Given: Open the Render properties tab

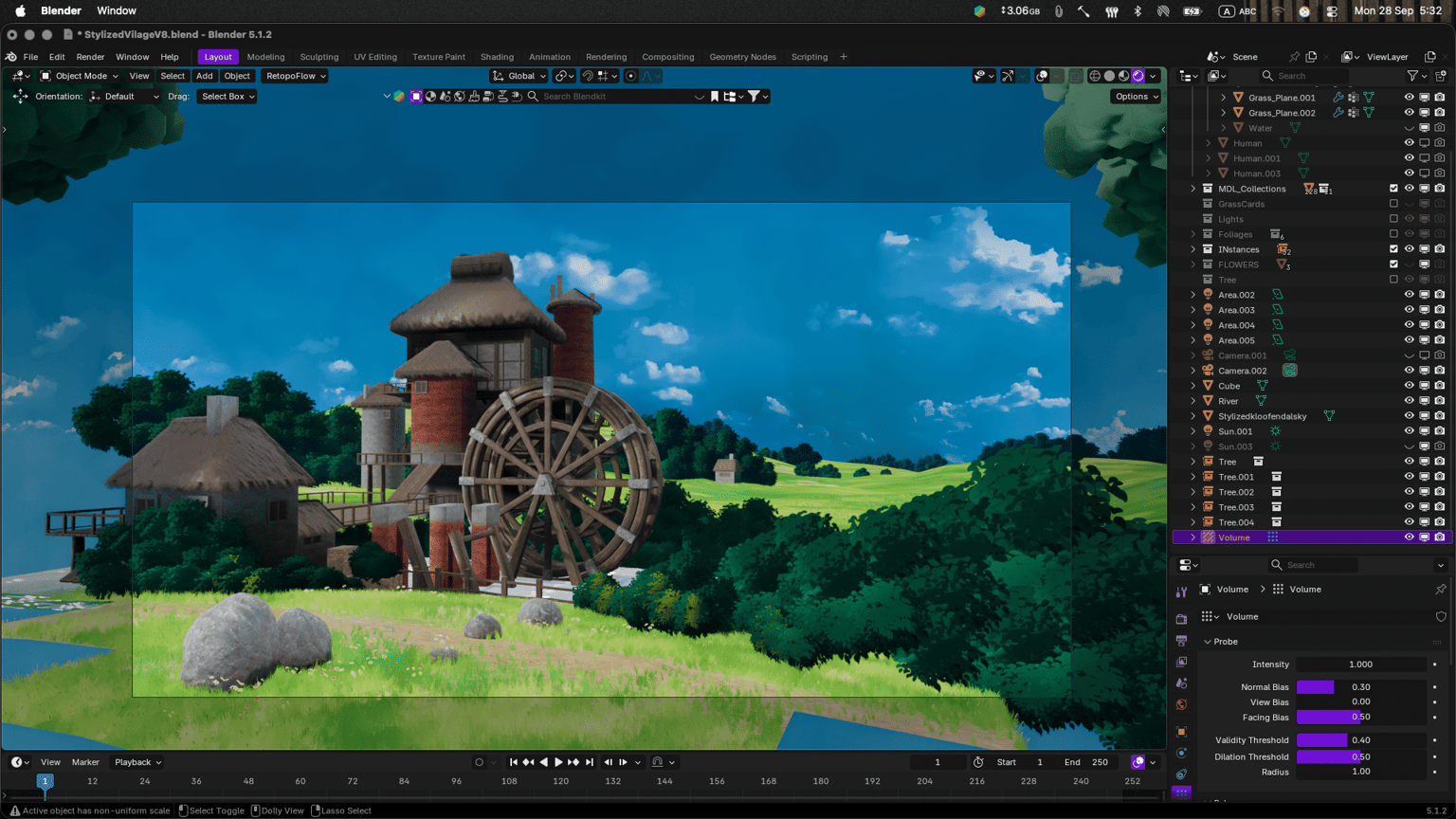Looking at the screenshot, I should (1181, 618).
